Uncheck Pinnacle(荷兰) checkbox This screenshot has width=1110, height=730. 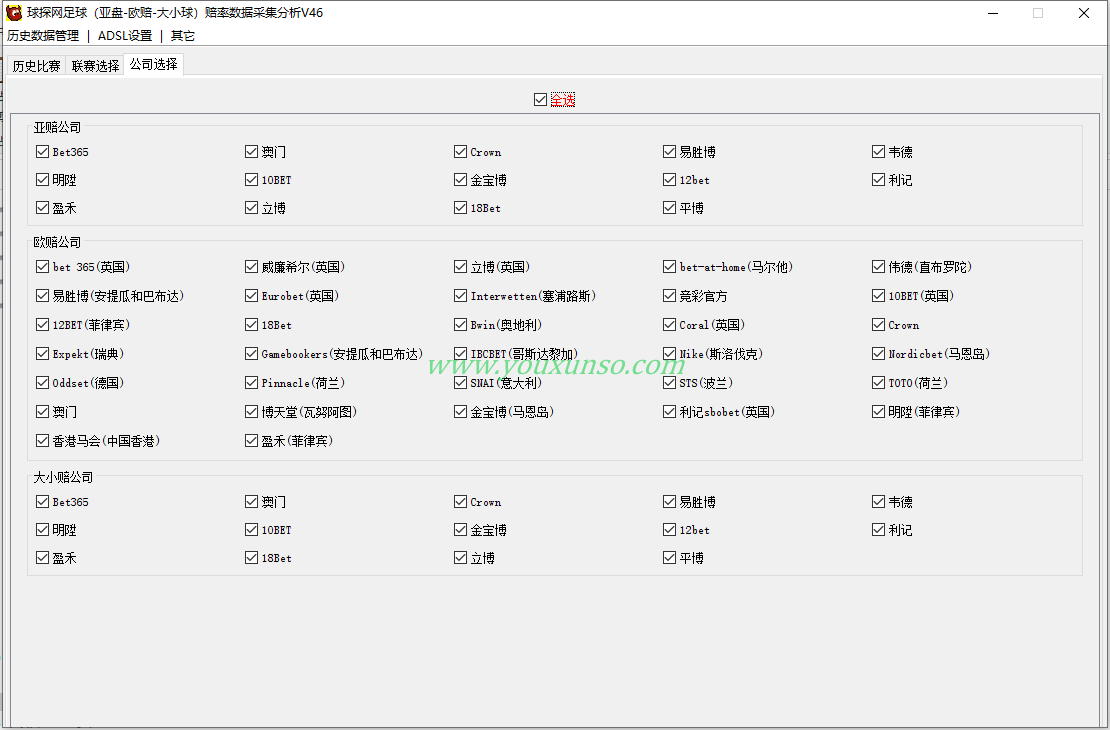pos(251,382)
